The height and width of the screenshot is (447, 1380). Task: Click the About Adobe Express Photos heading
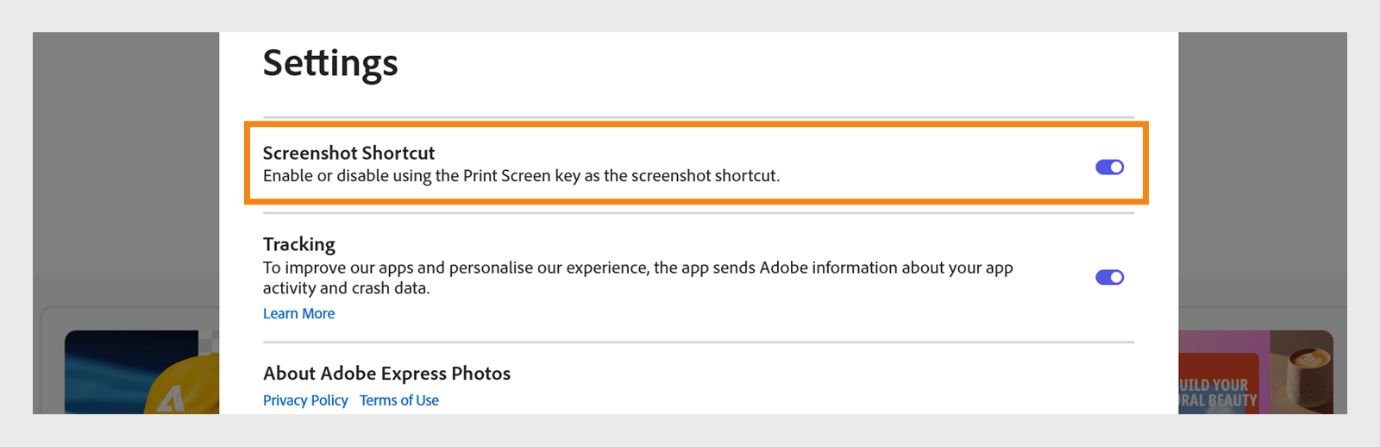[x=386, y=373]
